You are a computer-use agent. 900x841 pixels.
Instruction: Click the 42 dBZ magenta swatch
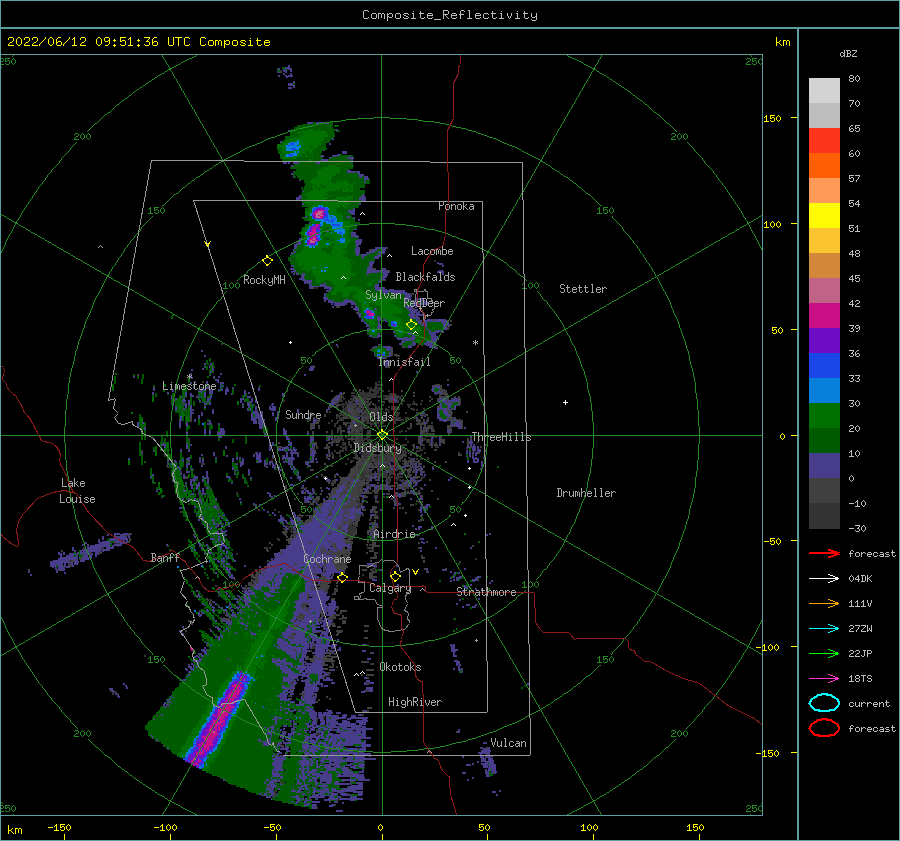click(x=824, y=315)
